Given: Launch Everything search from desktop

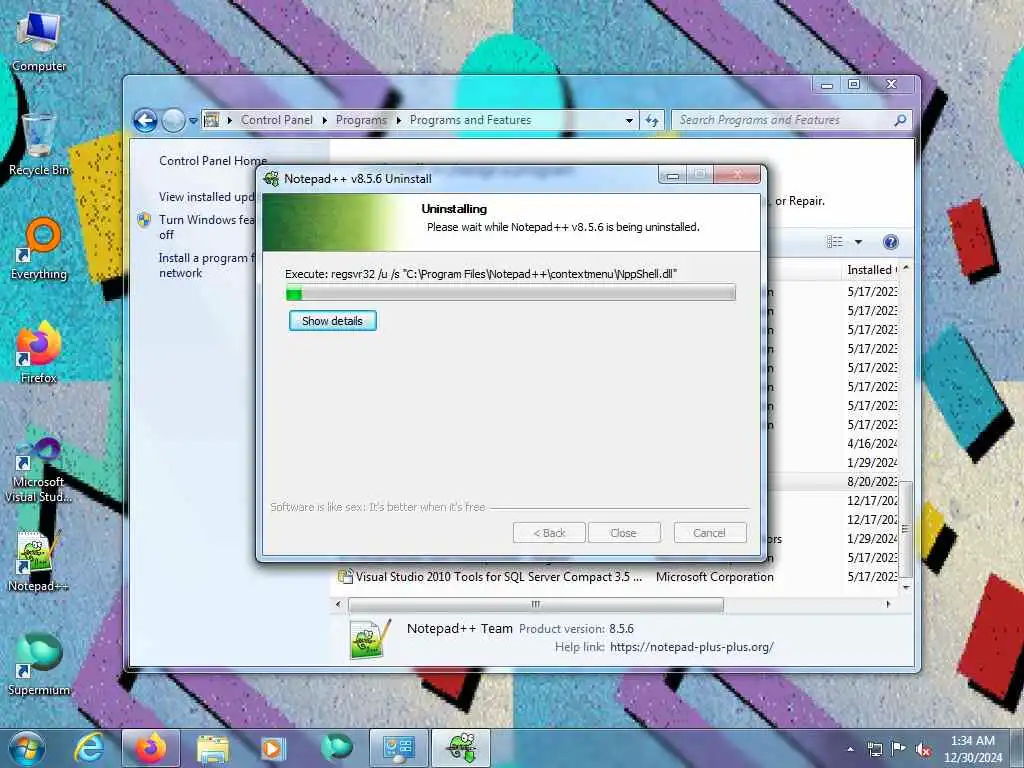Looking at the screenshot, I should [39, 249].
